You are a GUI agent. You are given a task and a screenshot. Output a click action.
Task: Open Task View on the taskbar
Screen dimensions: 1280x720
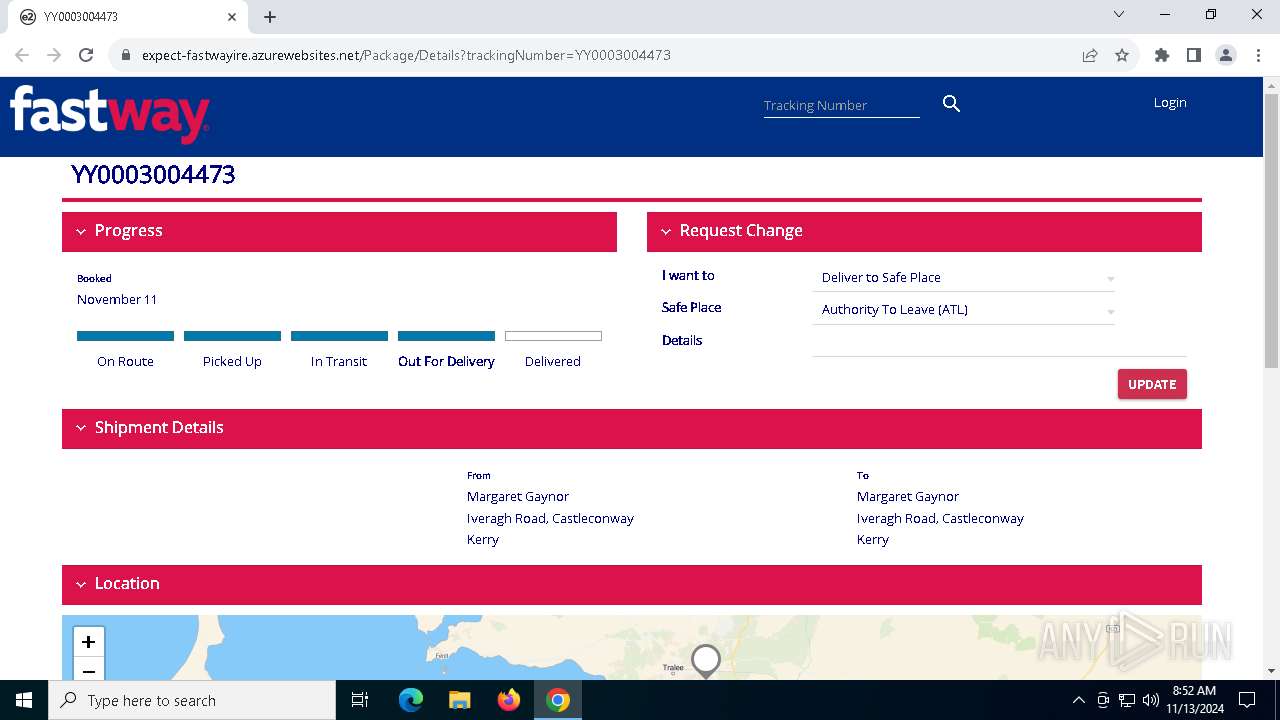click(x=360, y=700)
